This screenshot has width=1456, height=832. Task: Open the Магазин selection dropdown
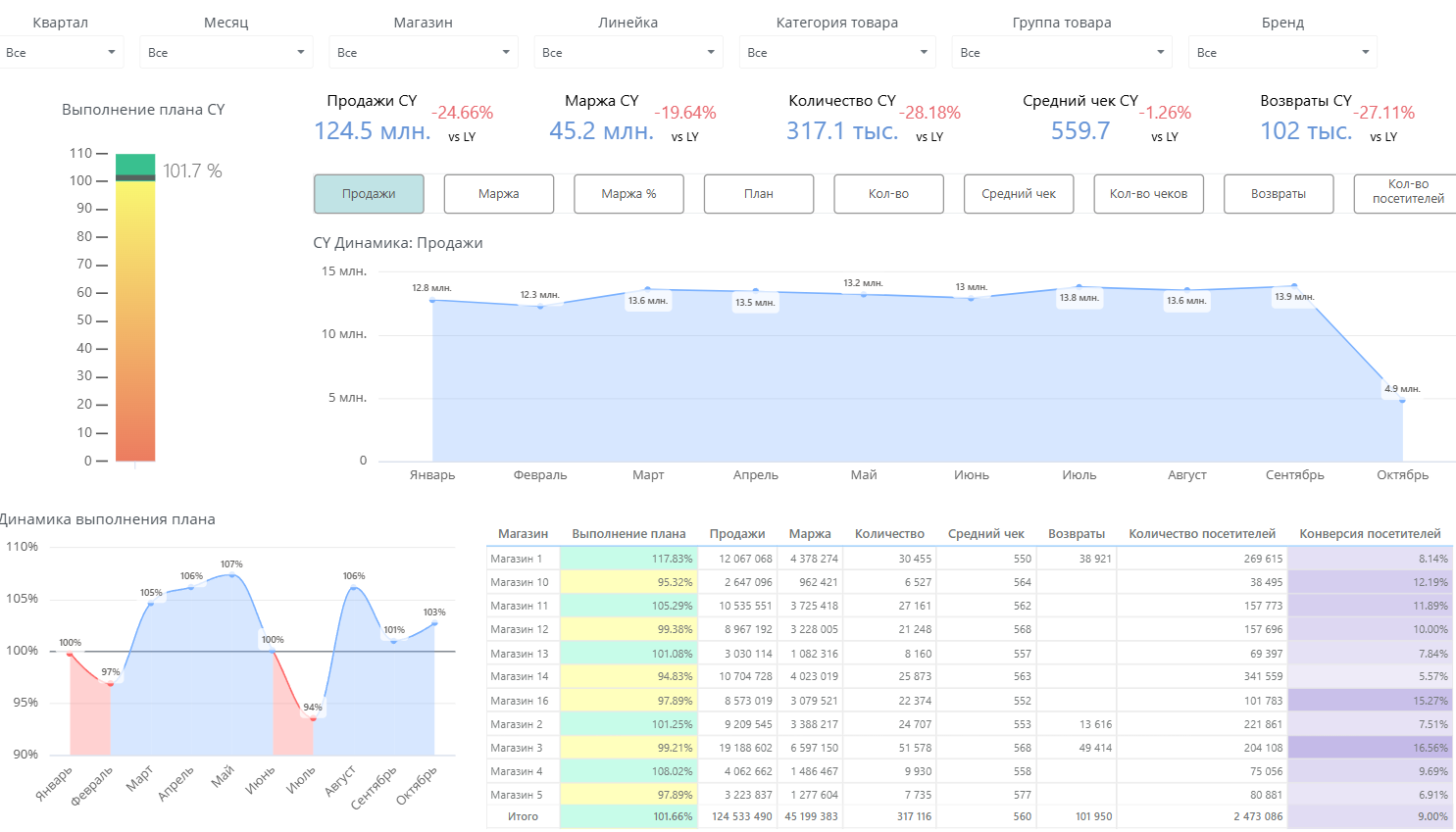tap(423, 52)
